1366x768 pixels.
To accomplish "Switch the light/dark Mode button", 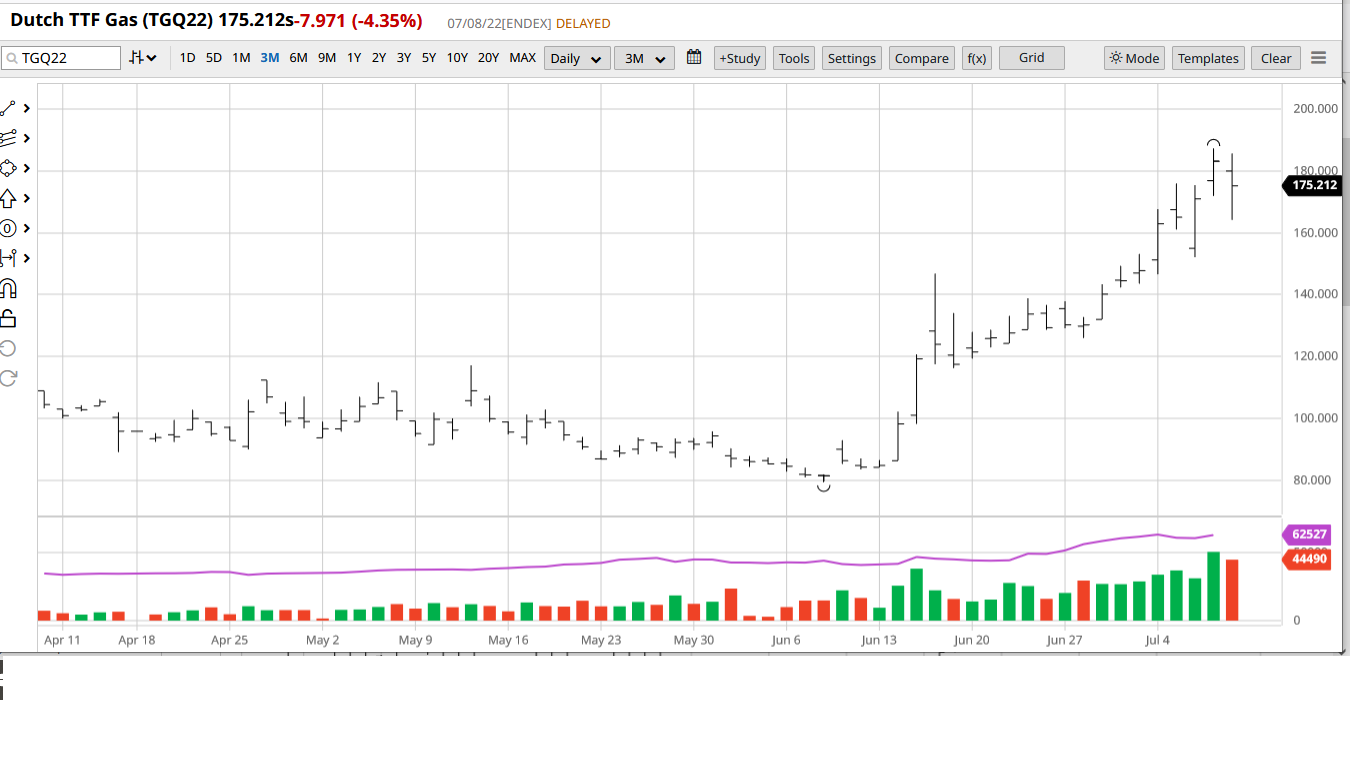I will click(1135, 58).
